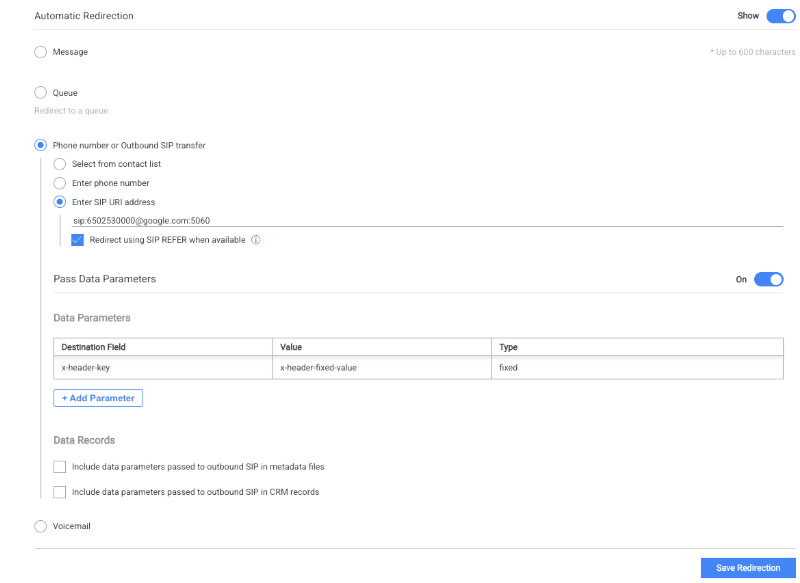Viewport: 800px width, 583px height.
Task: Choose Select from contact list option
Action: tap(59, 165)
